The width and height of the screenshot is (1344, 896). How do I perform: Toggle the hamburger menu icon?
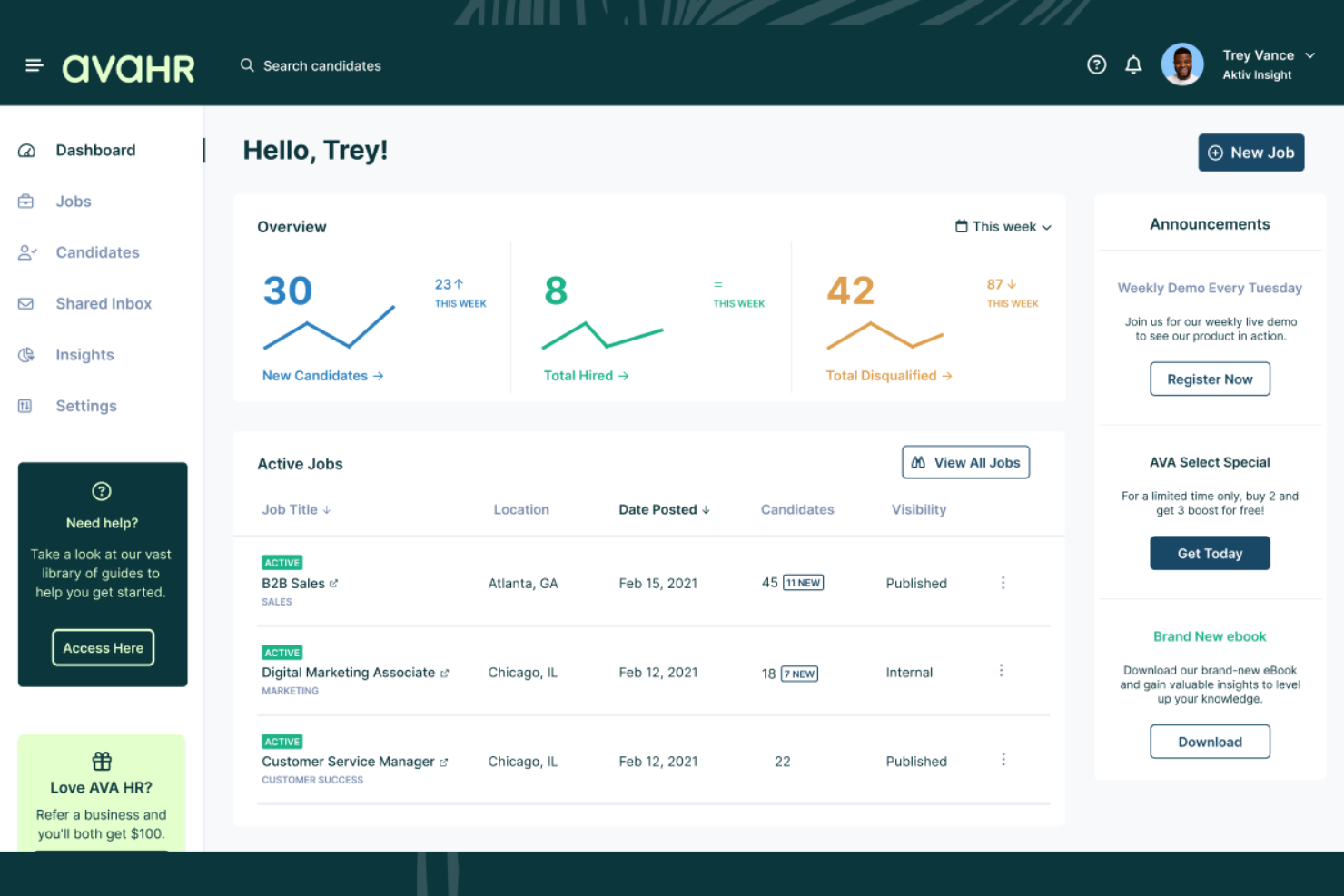34,64
